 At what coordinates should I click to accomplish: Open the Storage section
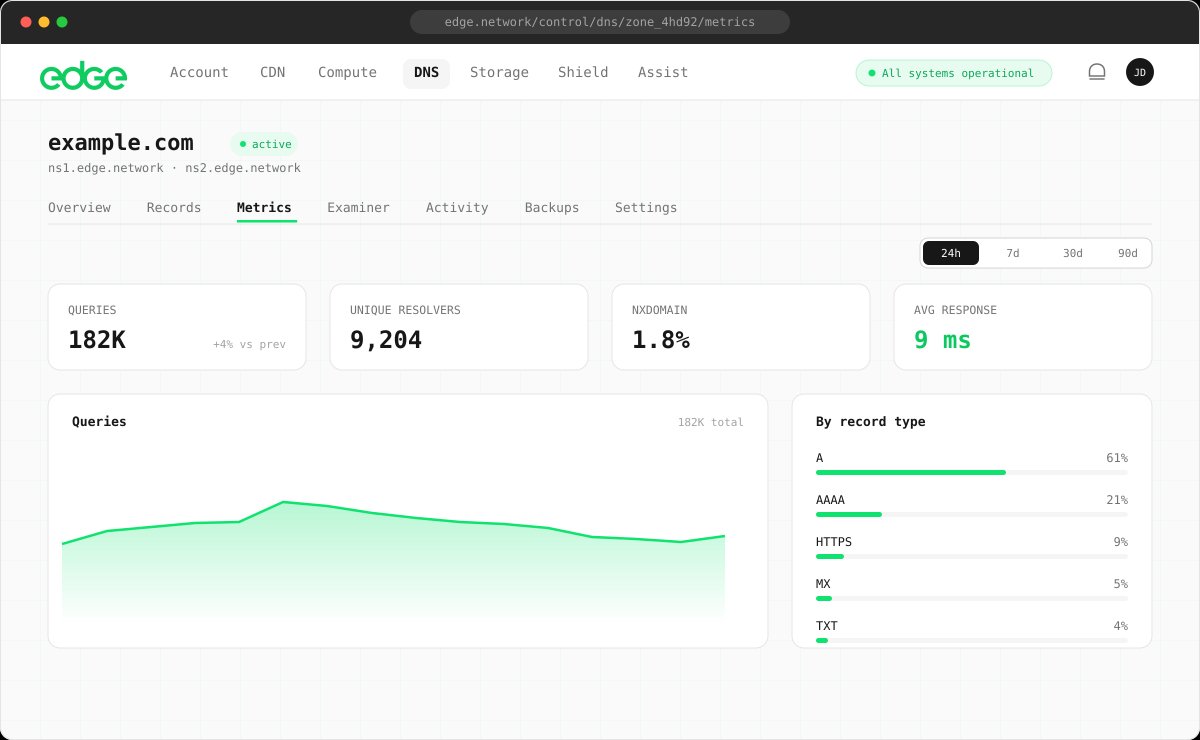[499, 73]
